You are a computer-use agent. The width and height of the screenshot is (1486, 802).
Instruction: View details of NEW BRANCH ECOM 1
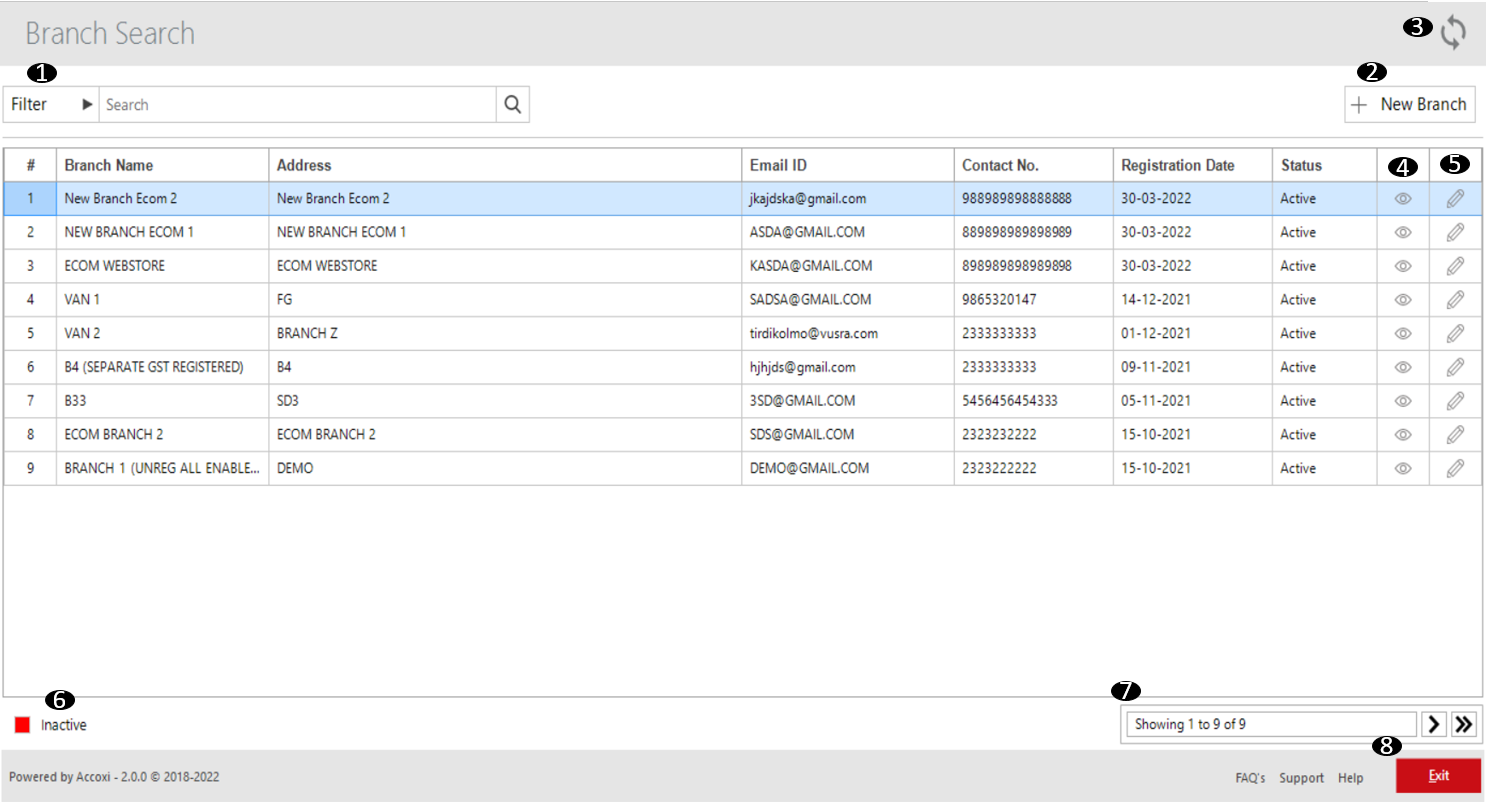pyautogui.click(x=1403, y=232)
